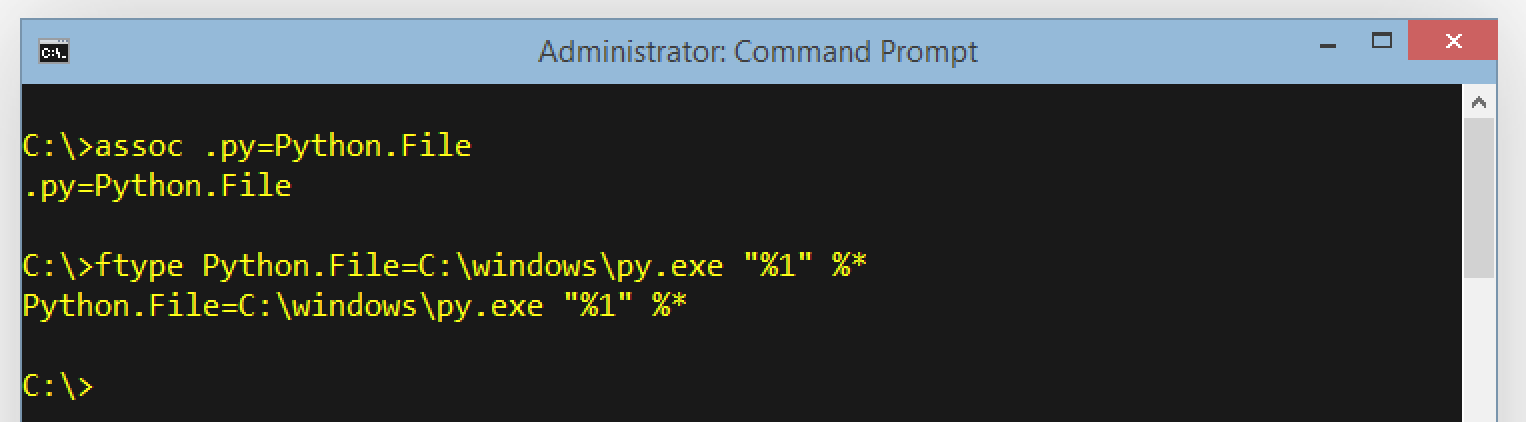
Task: Click the scrollbar up arrow
Action: pyautogui.click(x=1478, y=102)
